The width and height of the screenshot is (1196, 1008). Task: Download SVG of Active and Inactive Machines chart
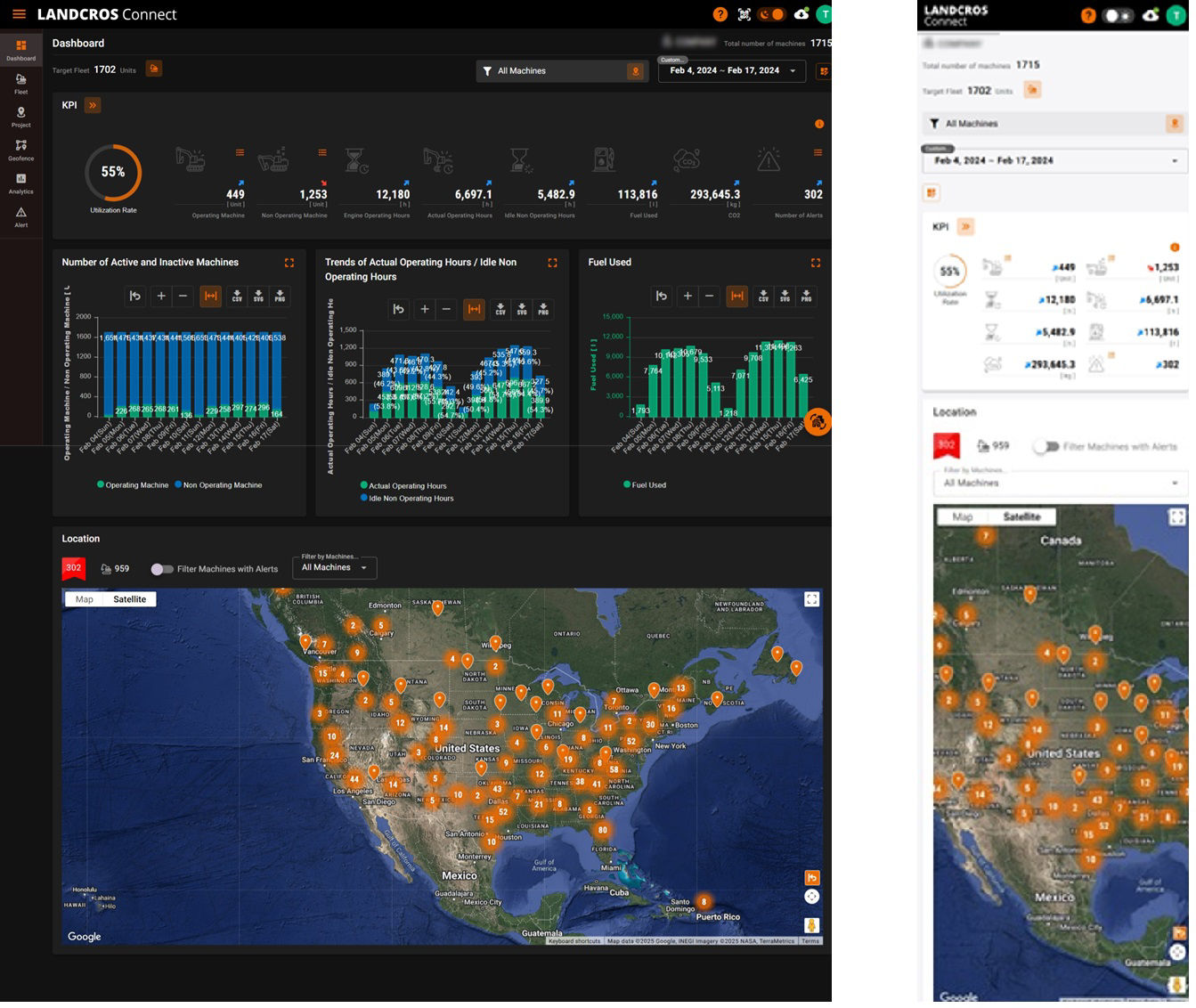(x=258, y=297)
